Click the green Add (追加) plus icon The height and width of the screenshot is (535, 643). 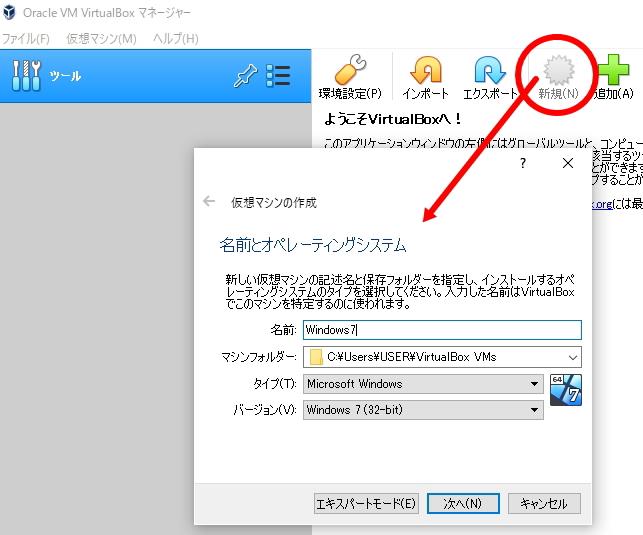(613, 70)
